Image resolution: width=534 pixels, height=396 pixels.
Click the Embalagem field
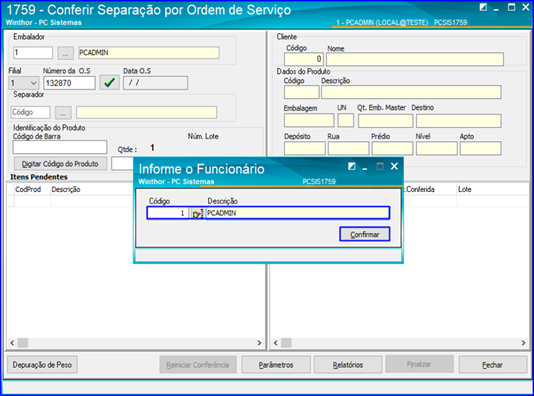[x=309, y=121]
